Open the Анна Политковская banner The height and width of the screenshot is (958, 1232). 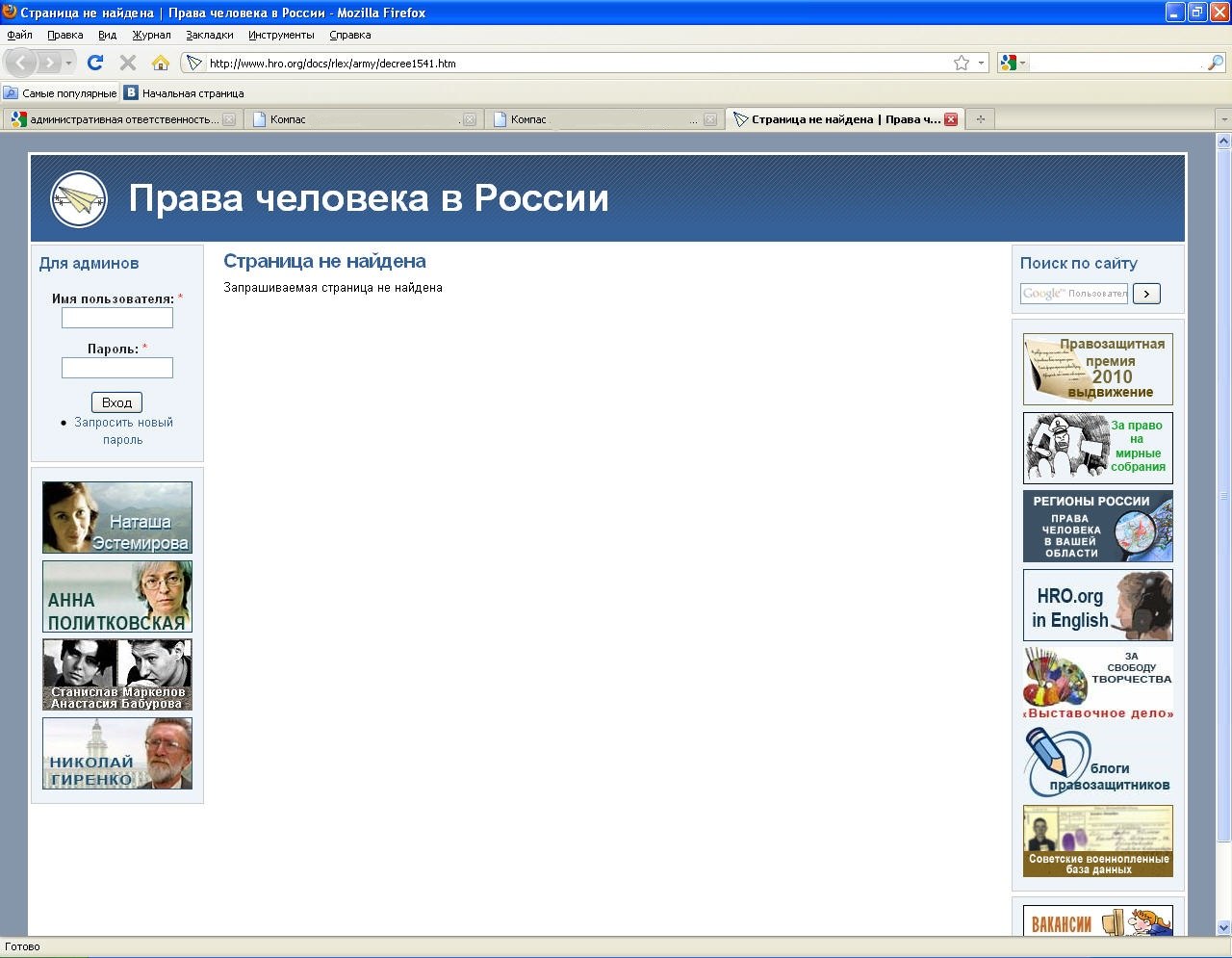117,597
